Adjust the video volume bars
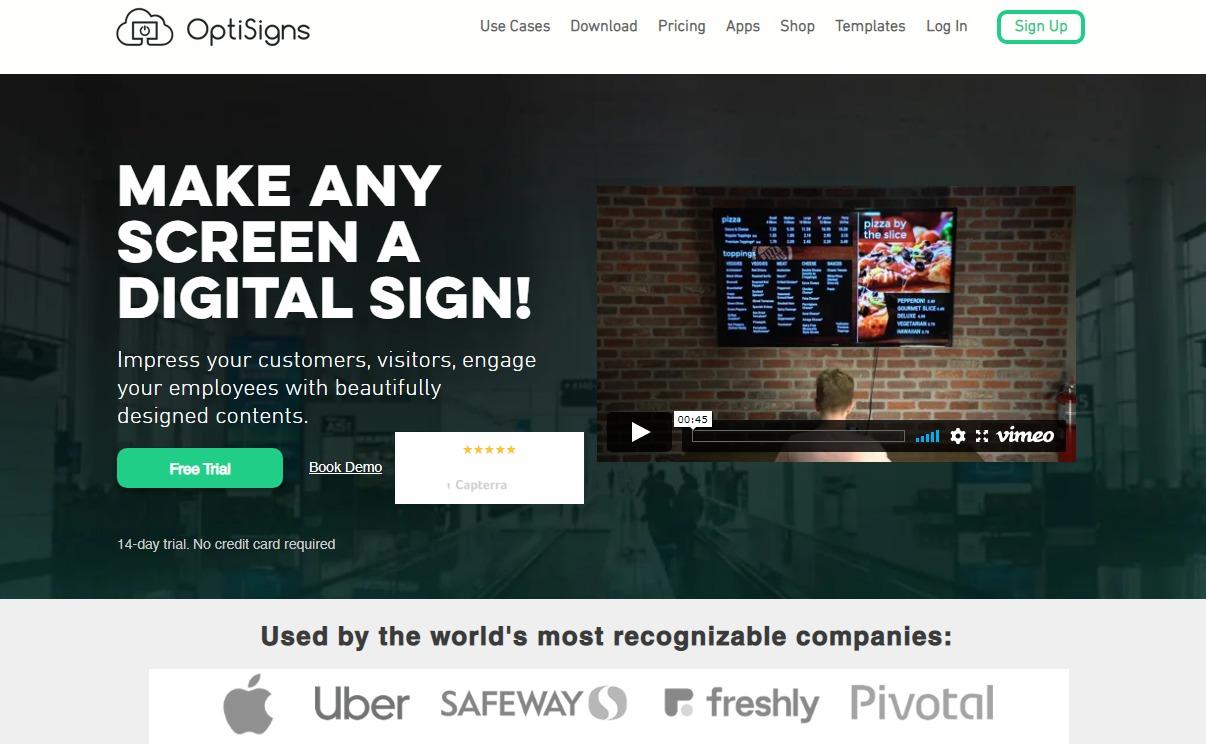The image size is (1206, 744). (927, 436)
